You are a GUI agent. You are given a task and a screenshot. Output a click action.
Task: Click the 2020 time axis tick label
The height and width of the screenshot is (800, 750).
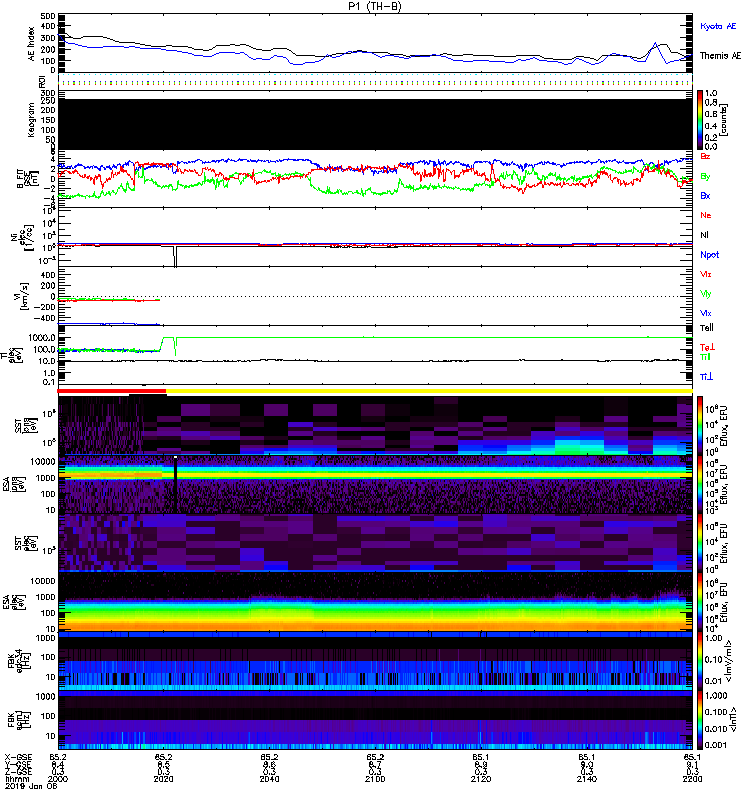tap(163, 779)
